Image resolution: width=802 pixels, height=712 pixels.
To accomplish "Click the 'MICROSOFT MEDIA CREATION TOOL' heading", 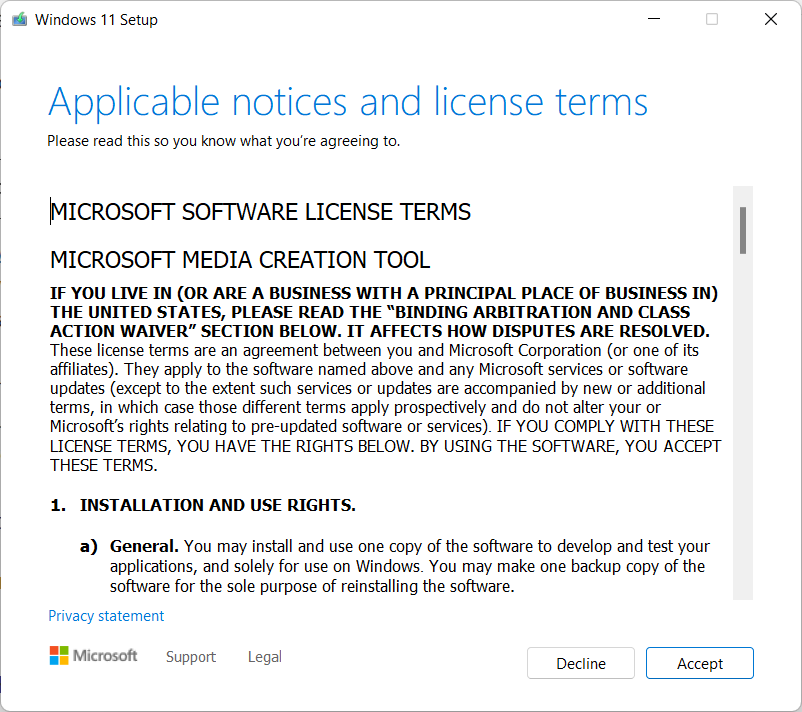I will (x=239, y=260).
